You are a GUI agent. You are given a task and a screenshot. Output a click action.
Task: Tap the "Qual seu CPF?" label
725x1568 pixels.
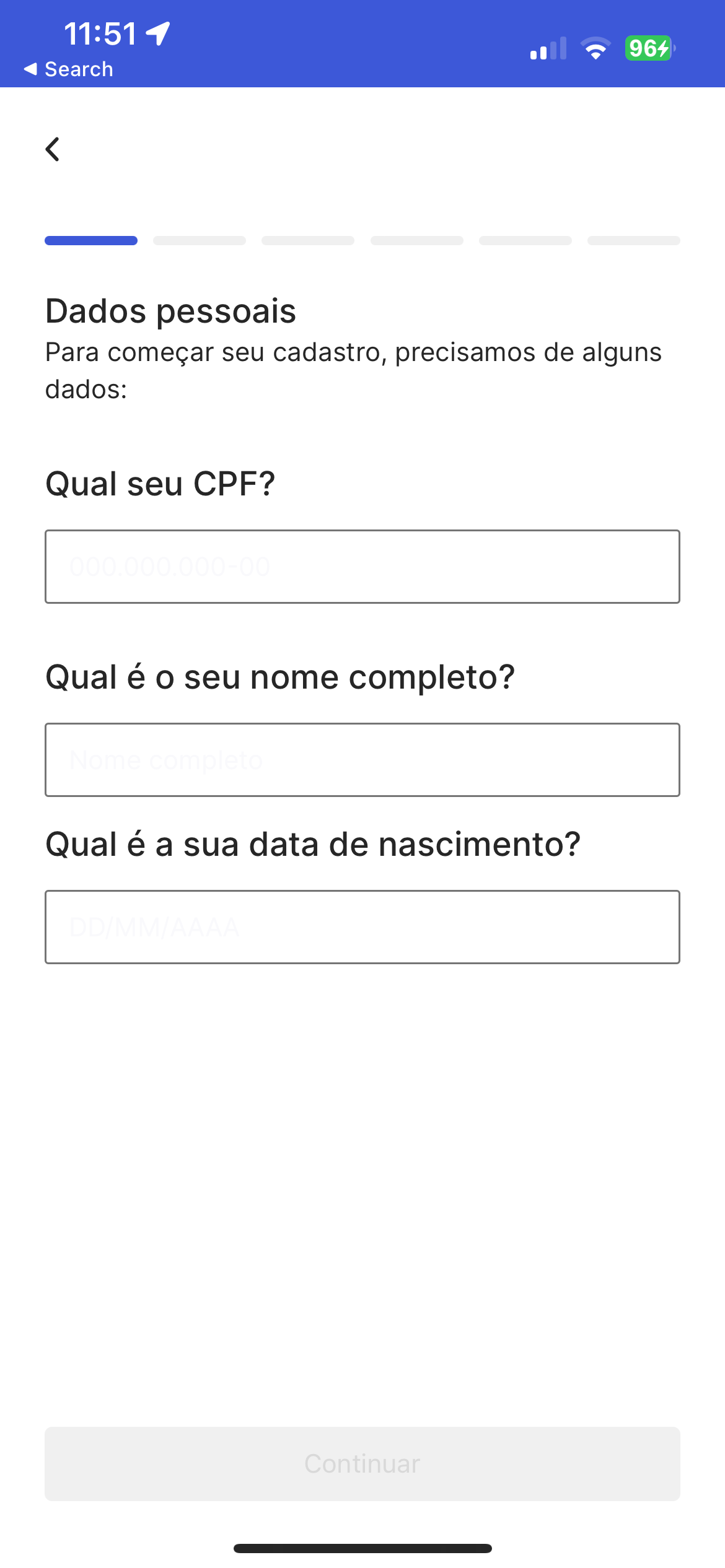(160, 484)
